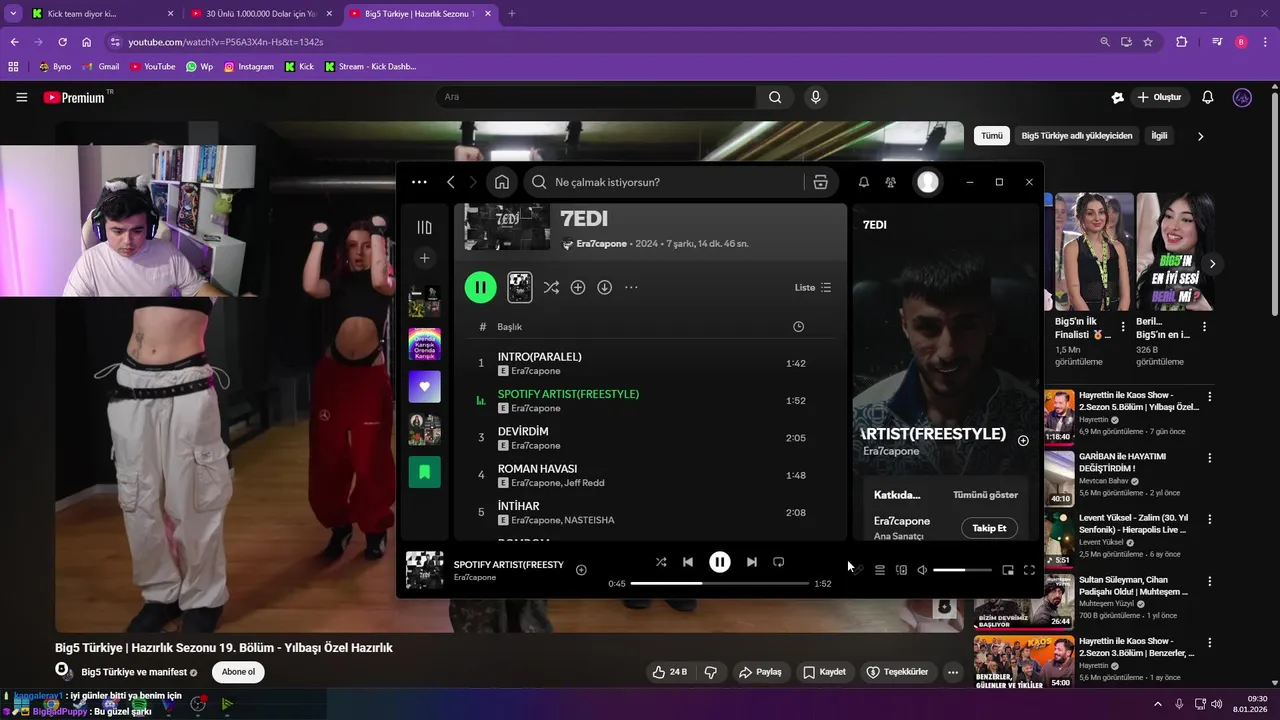1280x720 pixels.
Task: Open more video actions three-dot menu
Action: coord(953,672)
